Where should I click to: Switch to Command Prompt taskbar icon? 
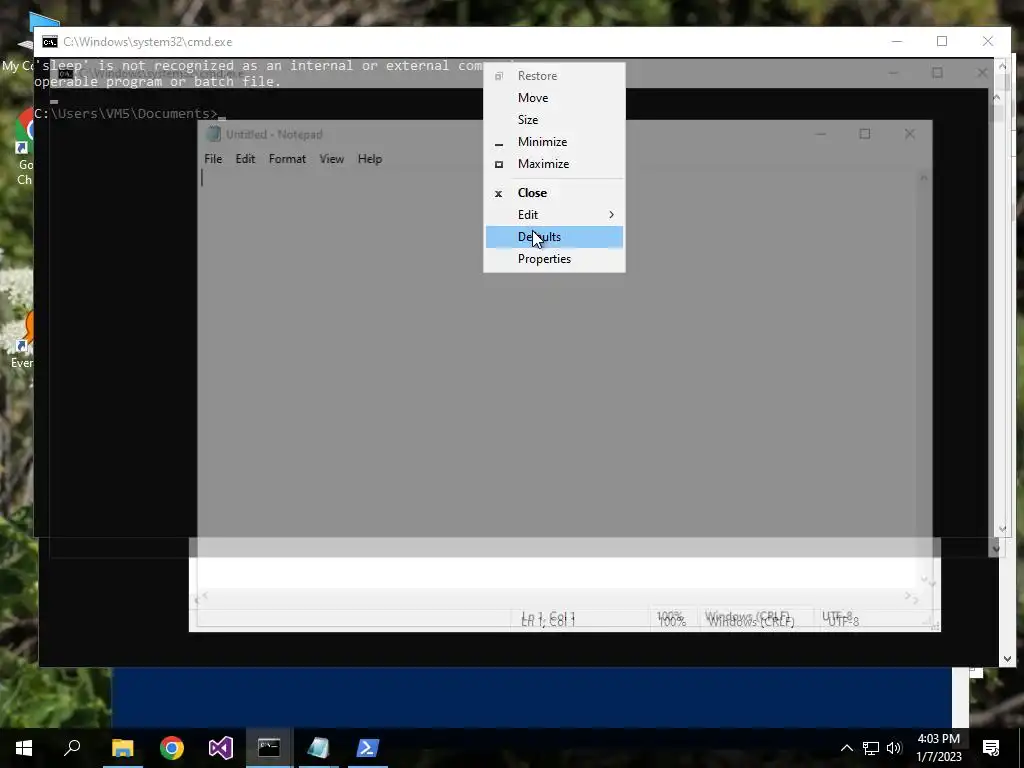269,748
